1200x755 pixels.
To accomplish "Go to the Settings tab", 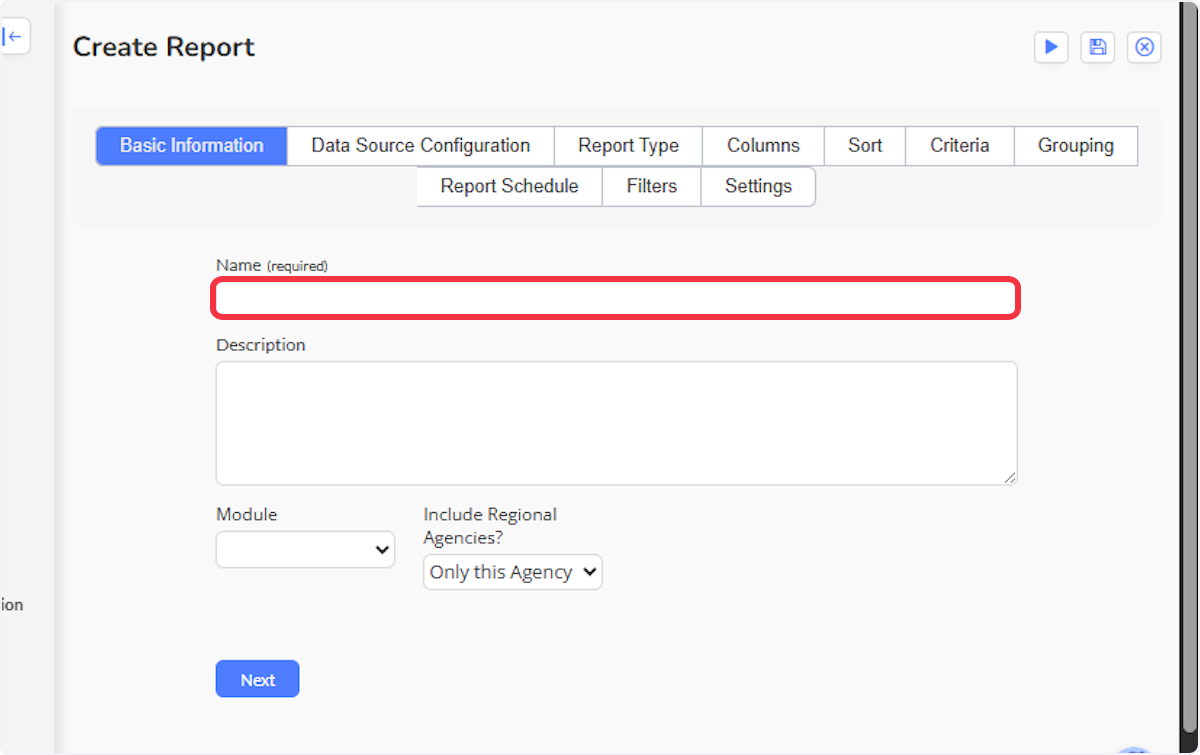I will point(758,187).
